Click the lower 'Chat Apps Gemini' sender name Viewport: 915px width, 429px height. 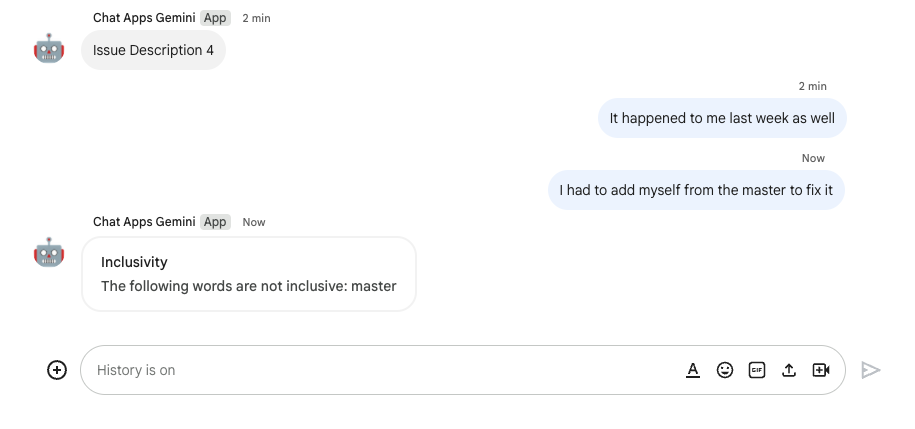click(144, 222)
